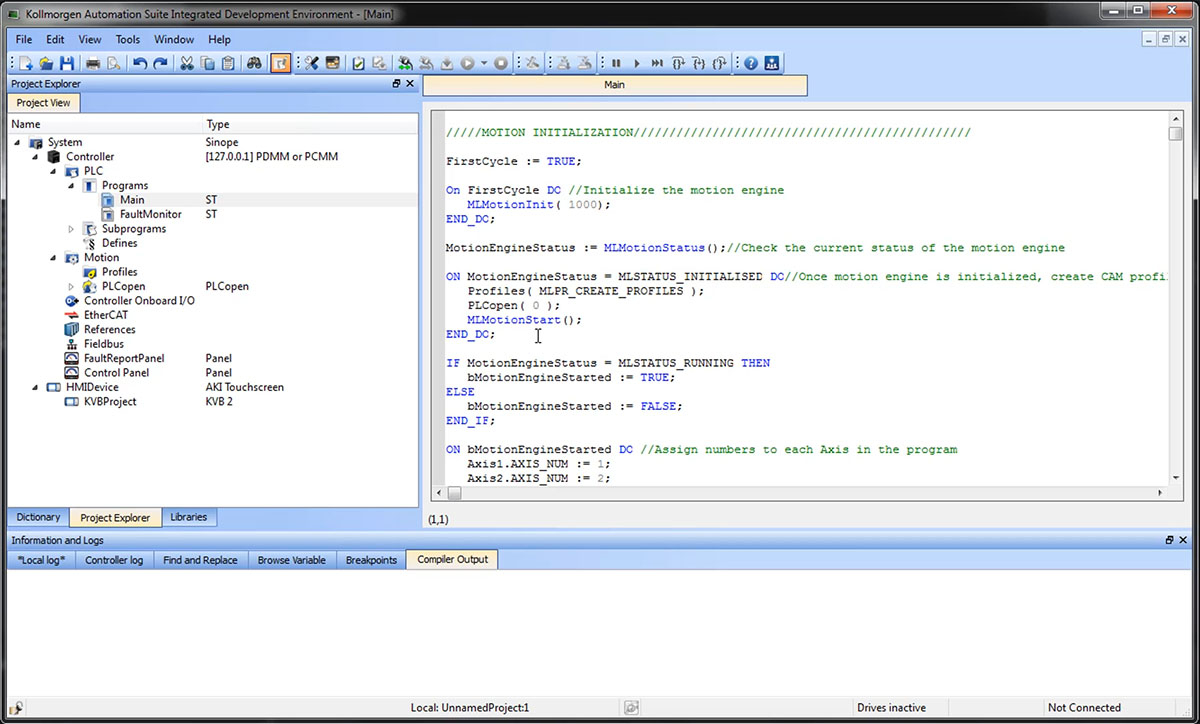The image size is (1200, 724).
Task: Click the skip-forward debug cycle icon
Action: (x=657, y=63)
